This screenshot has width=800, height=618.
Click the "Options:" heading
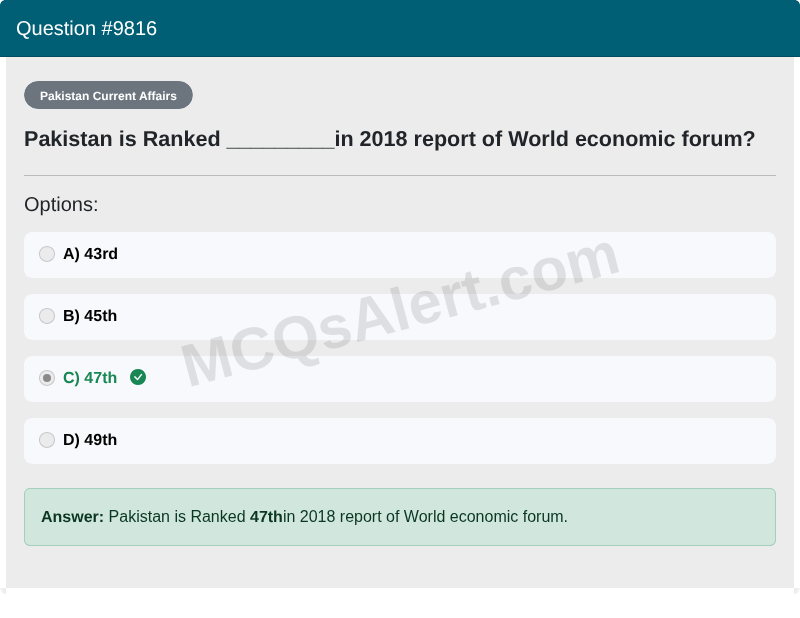click(x=61, y=204)
